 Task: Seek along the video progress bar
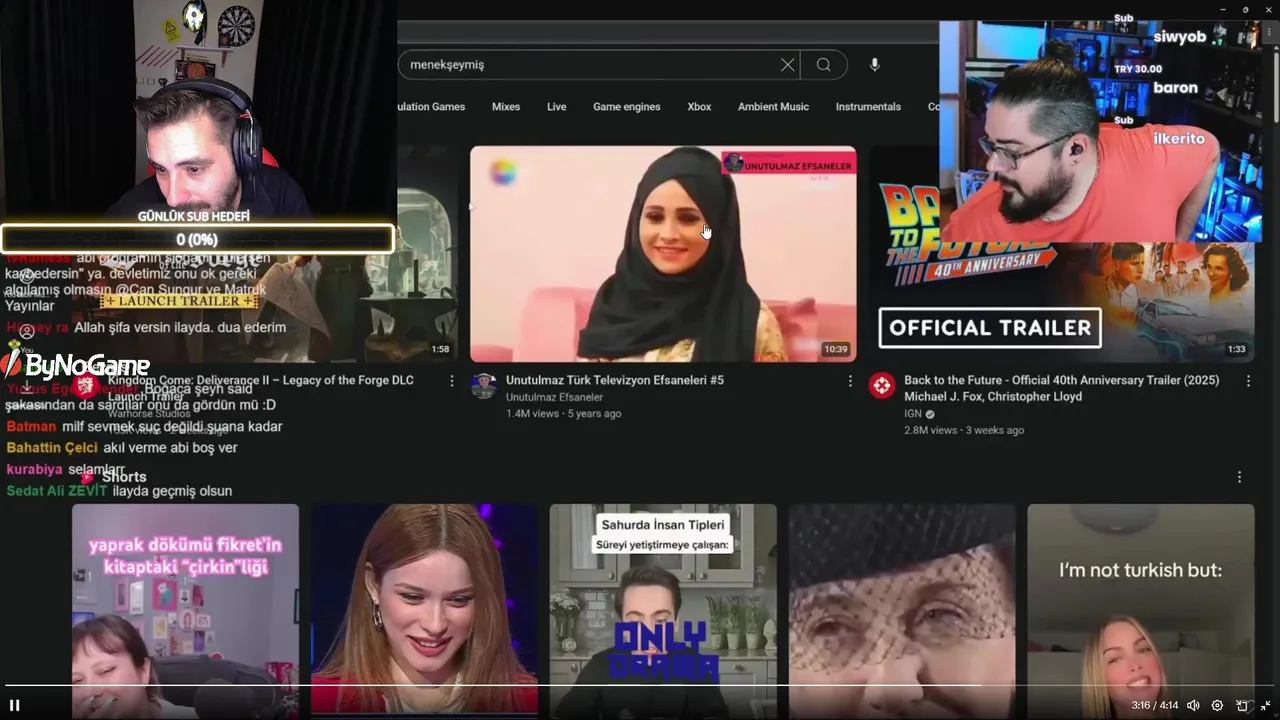pyautogui.click(x=640, y=686)
